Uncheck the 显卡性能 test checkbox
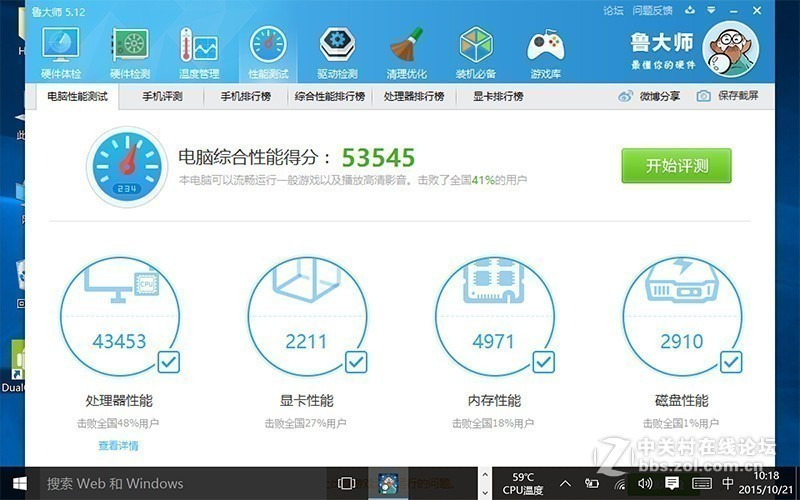The height and width of the screenshot is (500, 800). 356,362
